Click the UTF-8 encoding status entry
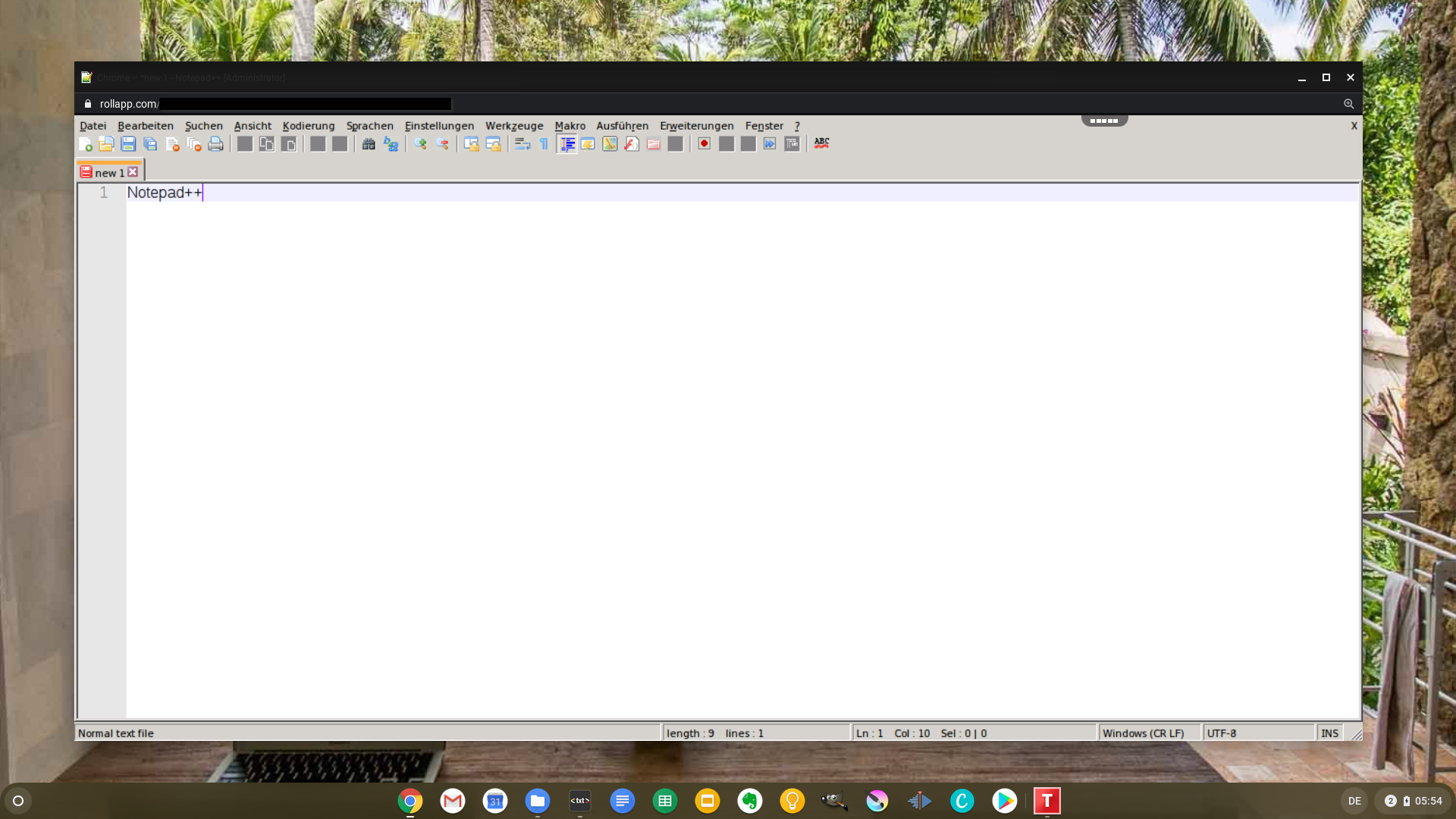The height and width of the screenshot is (819, 1456). 1258,733
